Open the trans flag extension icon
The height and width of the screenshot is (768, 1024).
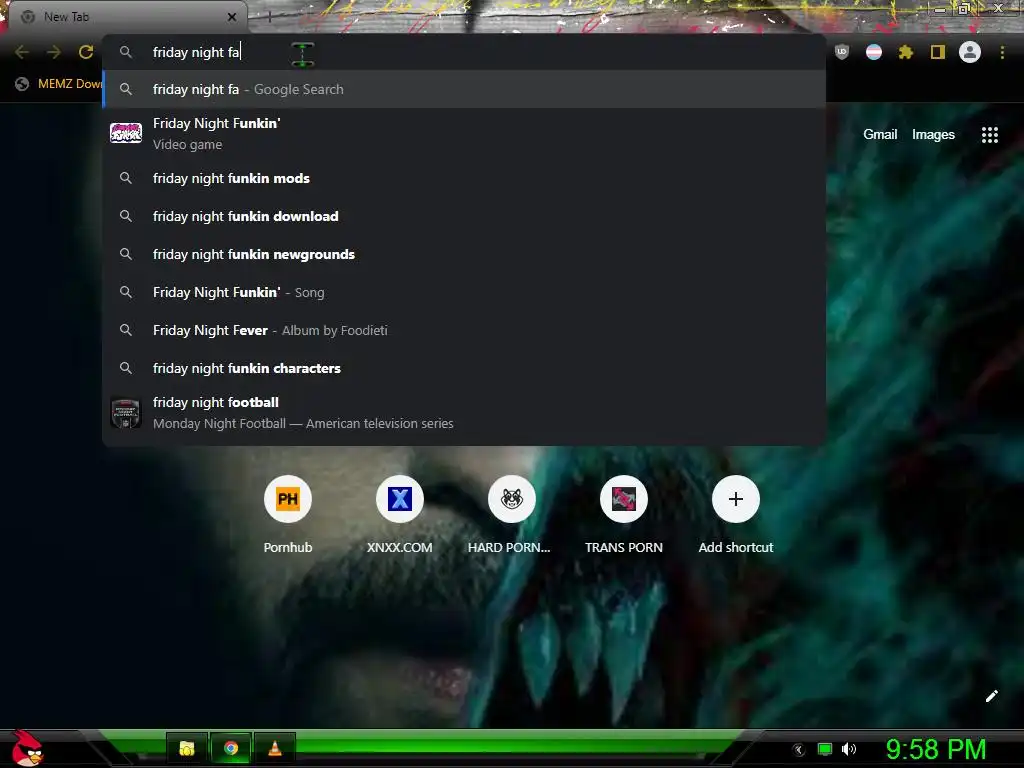(x=874, y=52)
